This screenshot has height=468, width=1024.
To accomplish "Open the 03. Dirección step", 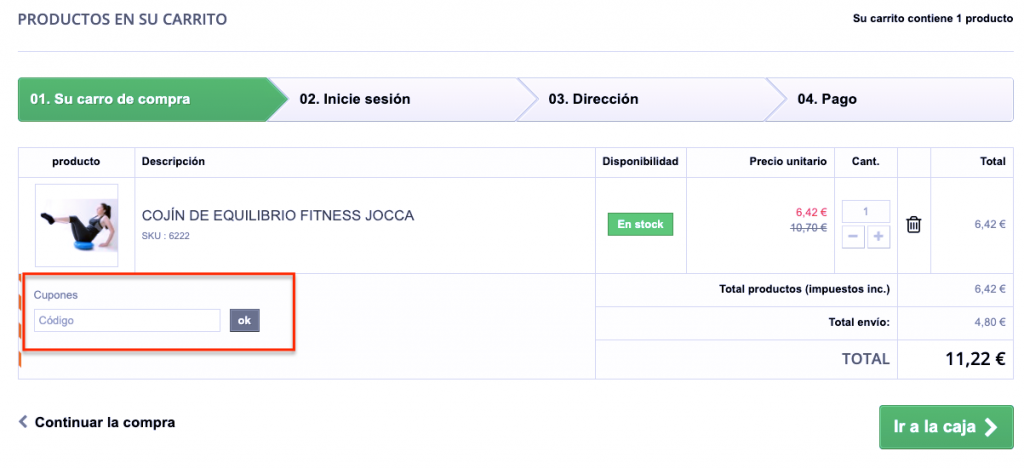I will pyautogui.click(x=594, y=99).
